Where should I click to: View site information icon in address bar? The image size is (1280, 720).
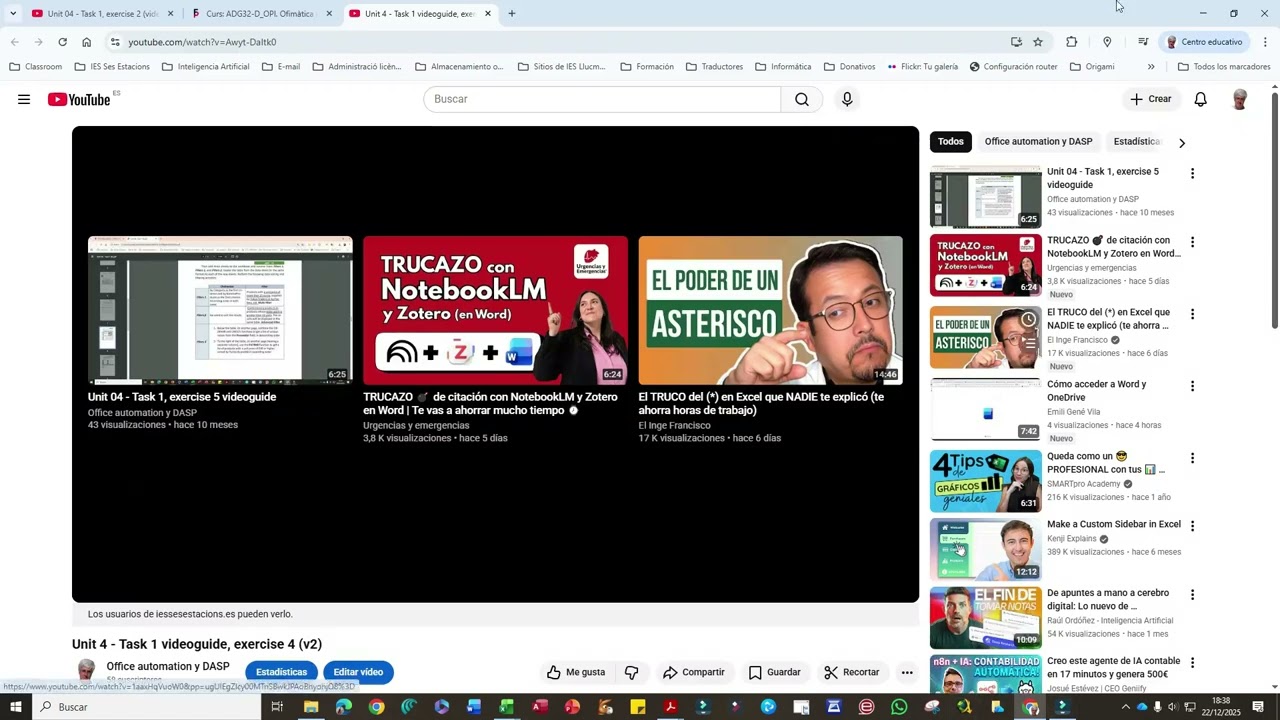[115, 42]
